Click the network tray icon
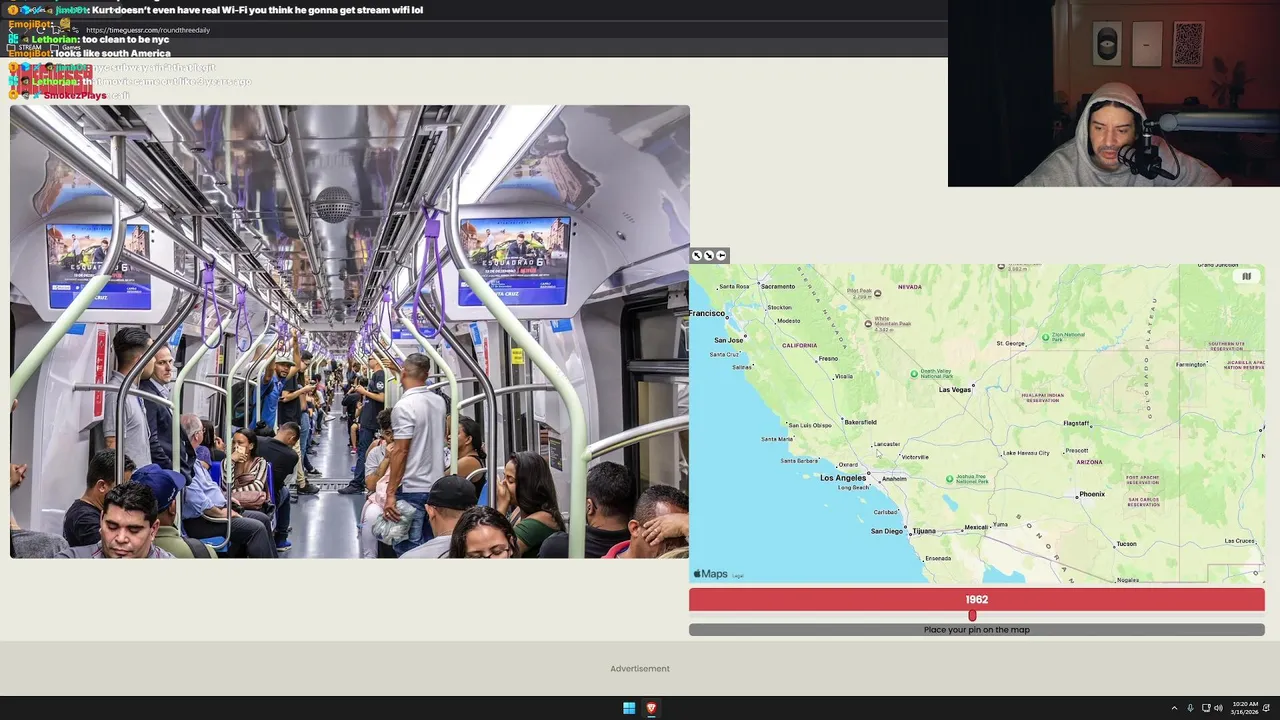The height and width of the screenshot is (720, 1280). [1206, 708]
